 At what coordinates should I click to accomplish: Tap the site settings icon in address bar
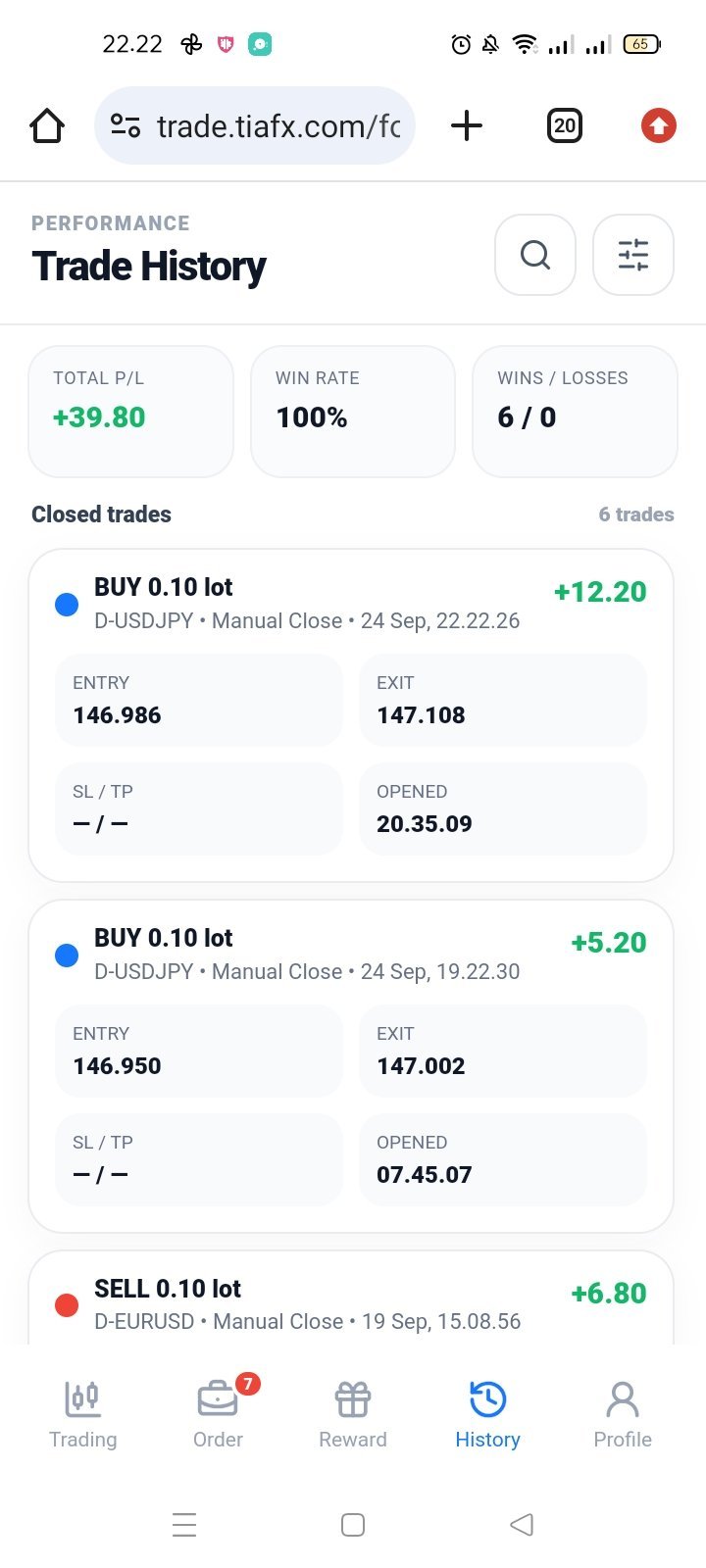[126, 125]
